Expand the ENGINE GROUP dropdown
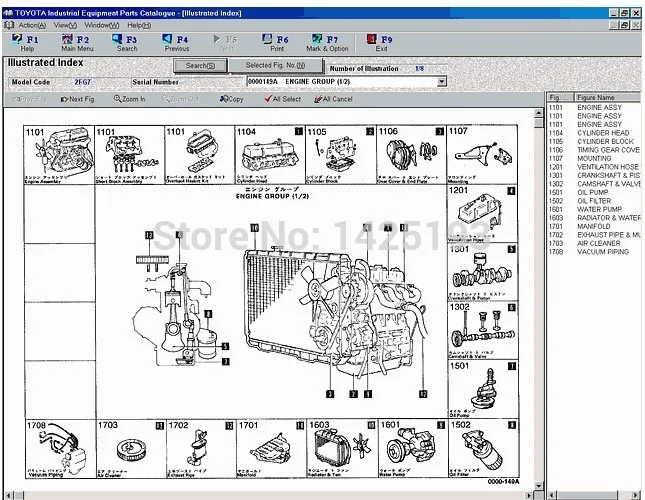The height and width of the screenshot is (500, 645). tap(441, 81)
